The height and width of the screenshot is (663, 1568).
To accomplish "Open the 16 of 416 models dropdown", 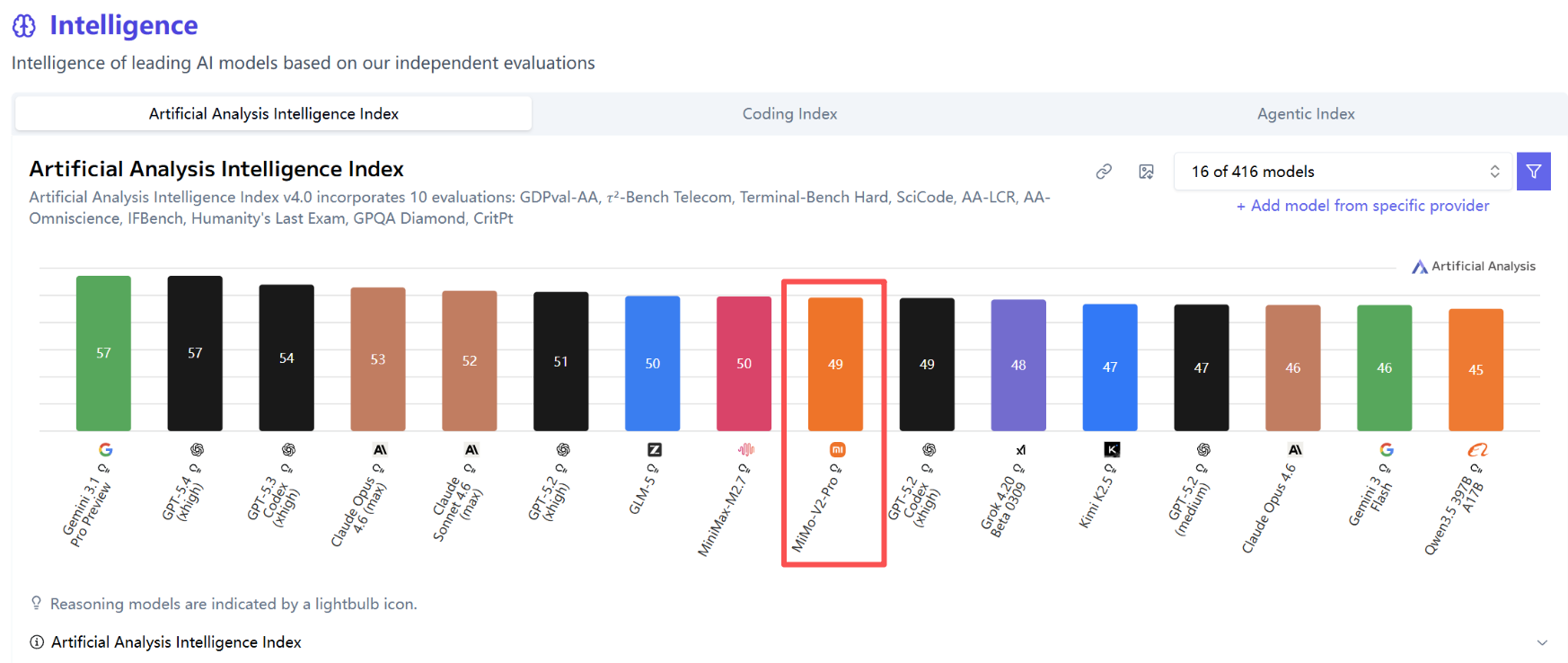I will point(1343,172).
